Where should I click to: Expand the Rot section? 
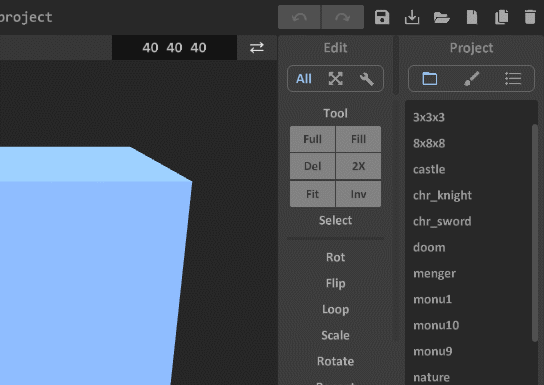(x=335, y=257)
